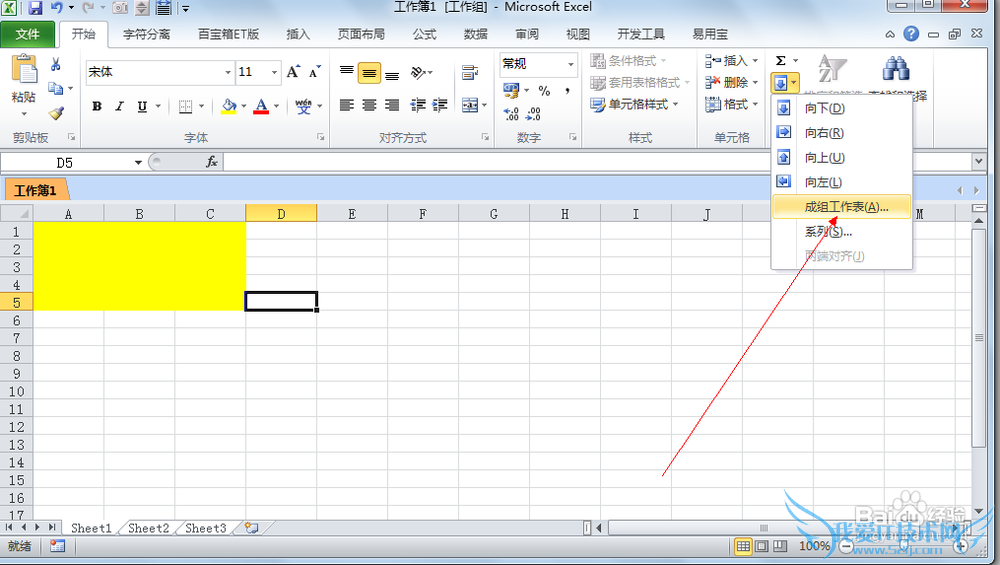Toggle Underline formatting
1000x565 pixels.
point(142,106)
